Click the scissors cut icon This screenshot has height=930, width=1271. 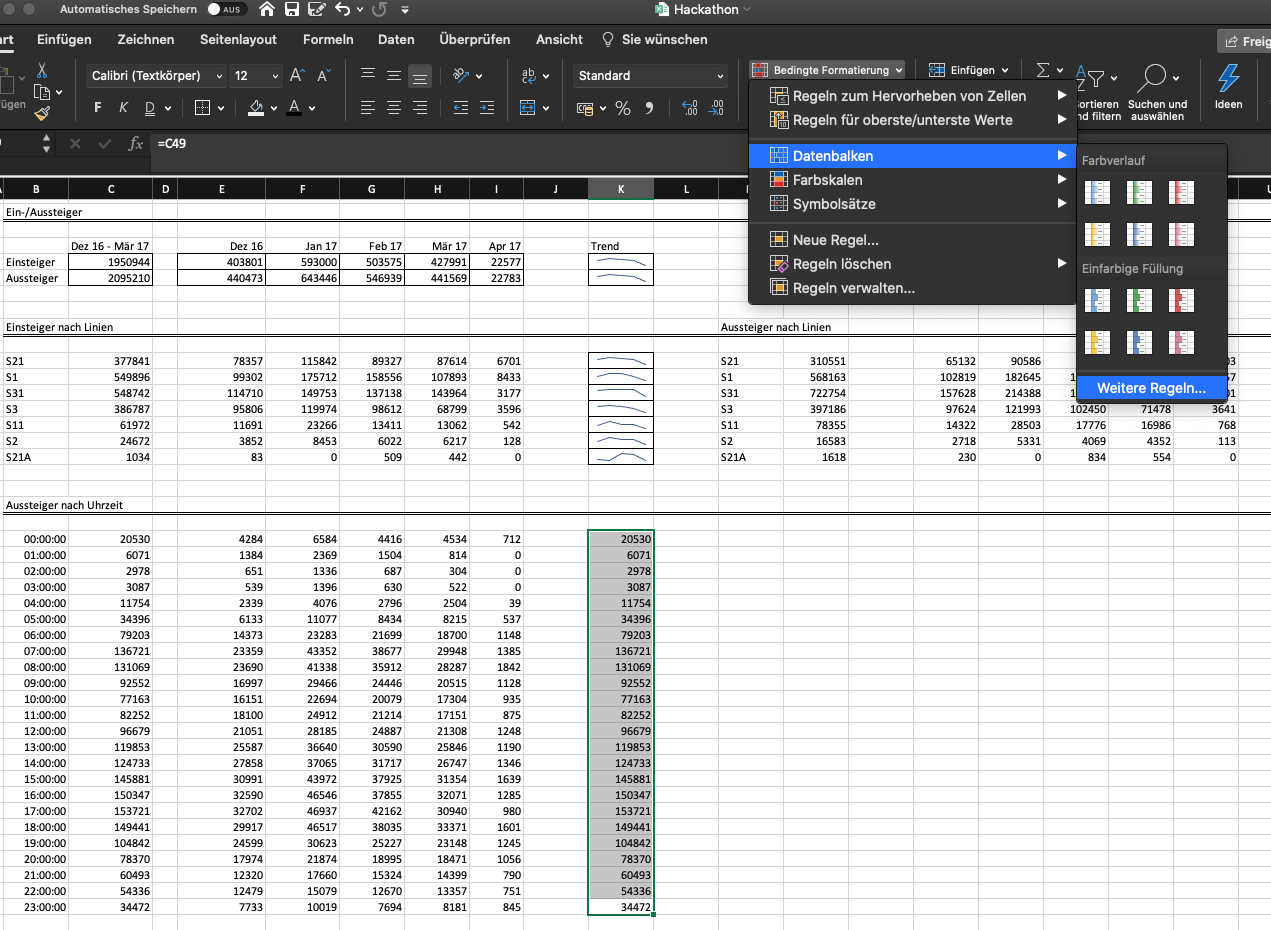coord(42,71)
